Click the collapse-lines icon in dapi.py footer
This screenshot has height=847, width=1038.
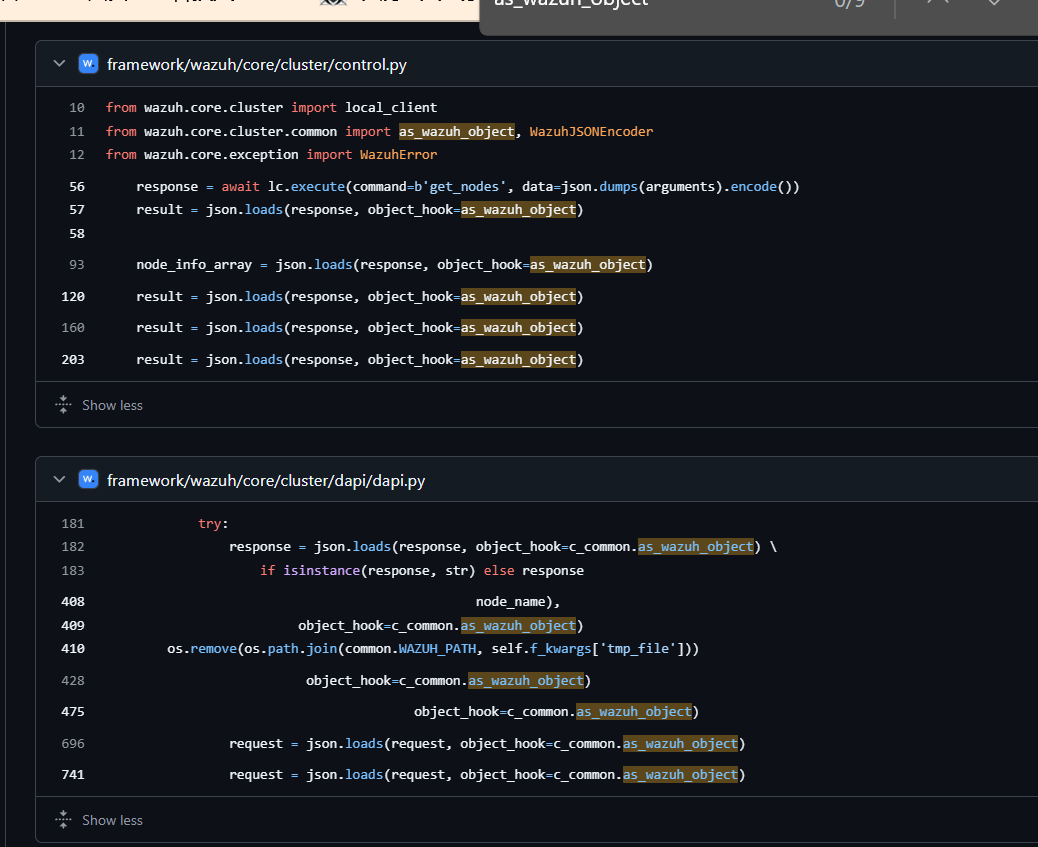(63, 819)
